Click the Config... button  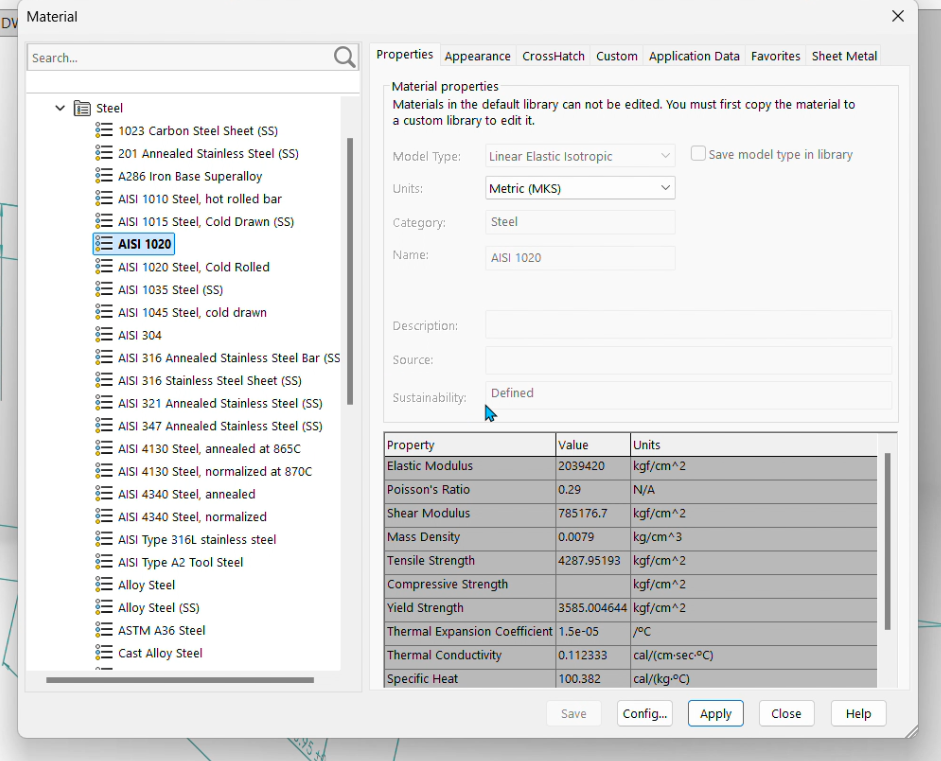(644, 714)
